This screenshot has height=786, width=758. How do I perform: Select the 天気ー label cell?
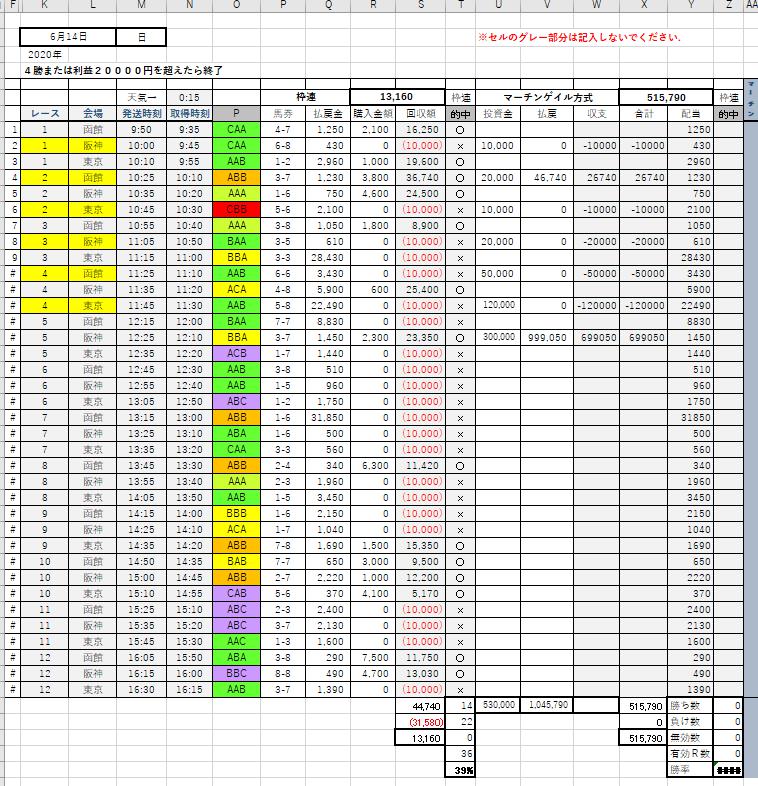141,97
